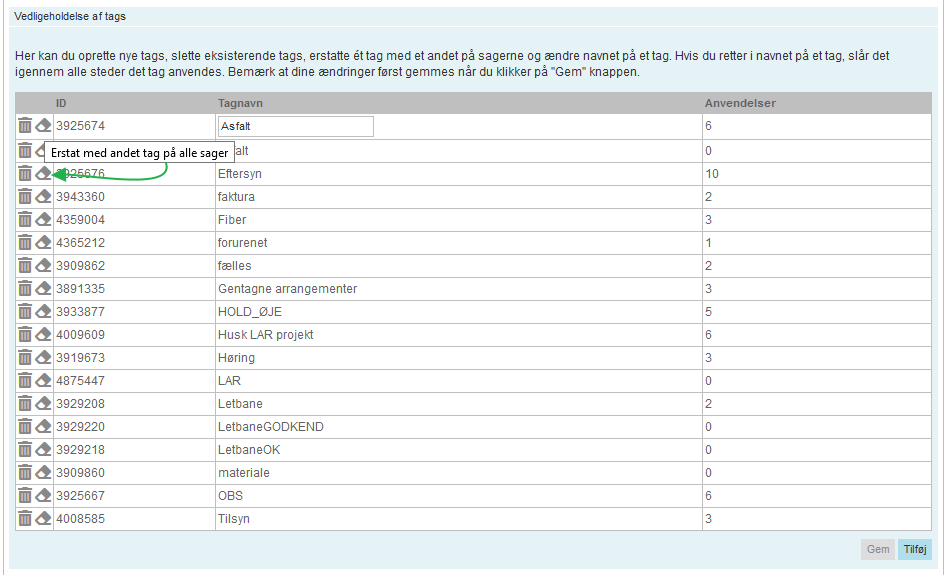Viewport: 951px width, 575px height.
Task: Click eraser icon for the materiale tag
Action: pos(43,472)
